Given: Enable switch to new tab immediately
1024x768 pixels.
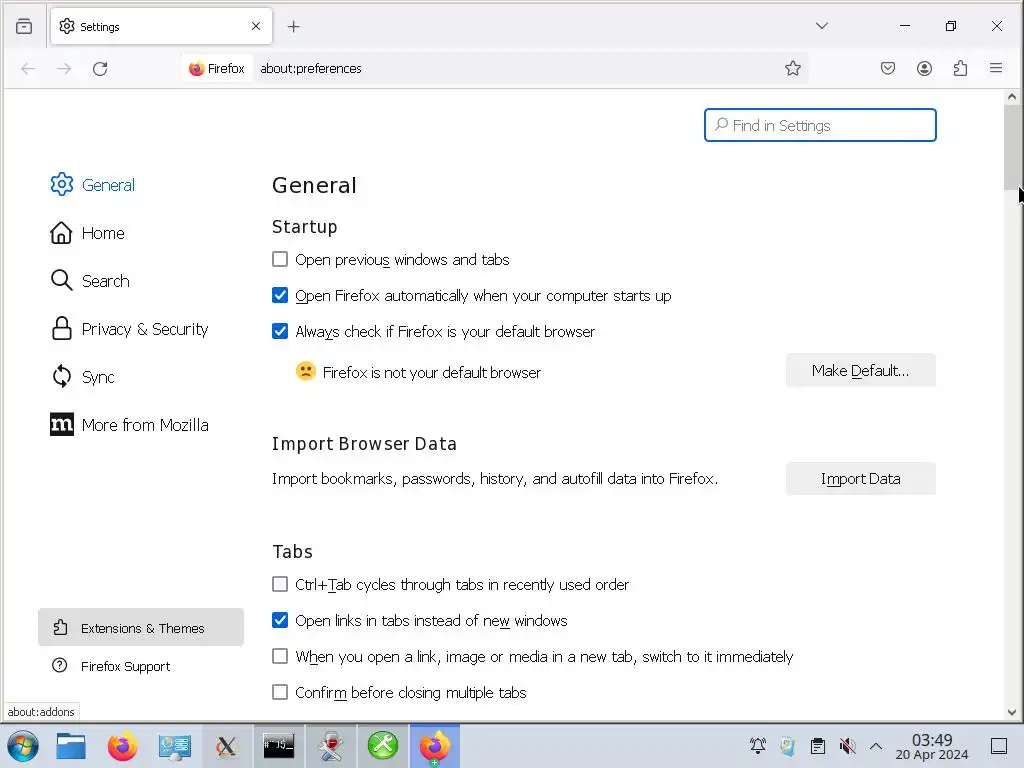Looking at the screenshot, I should tap(280, 656).
